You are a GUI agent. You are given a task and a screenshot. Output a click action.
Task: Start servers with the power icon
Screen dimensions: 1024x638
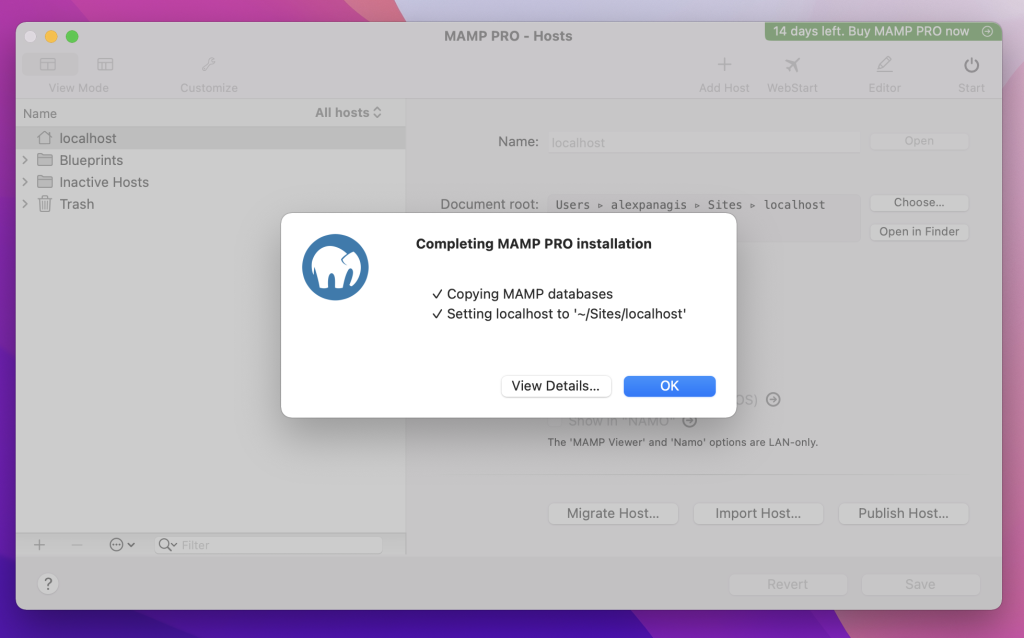tap(971, 65)
